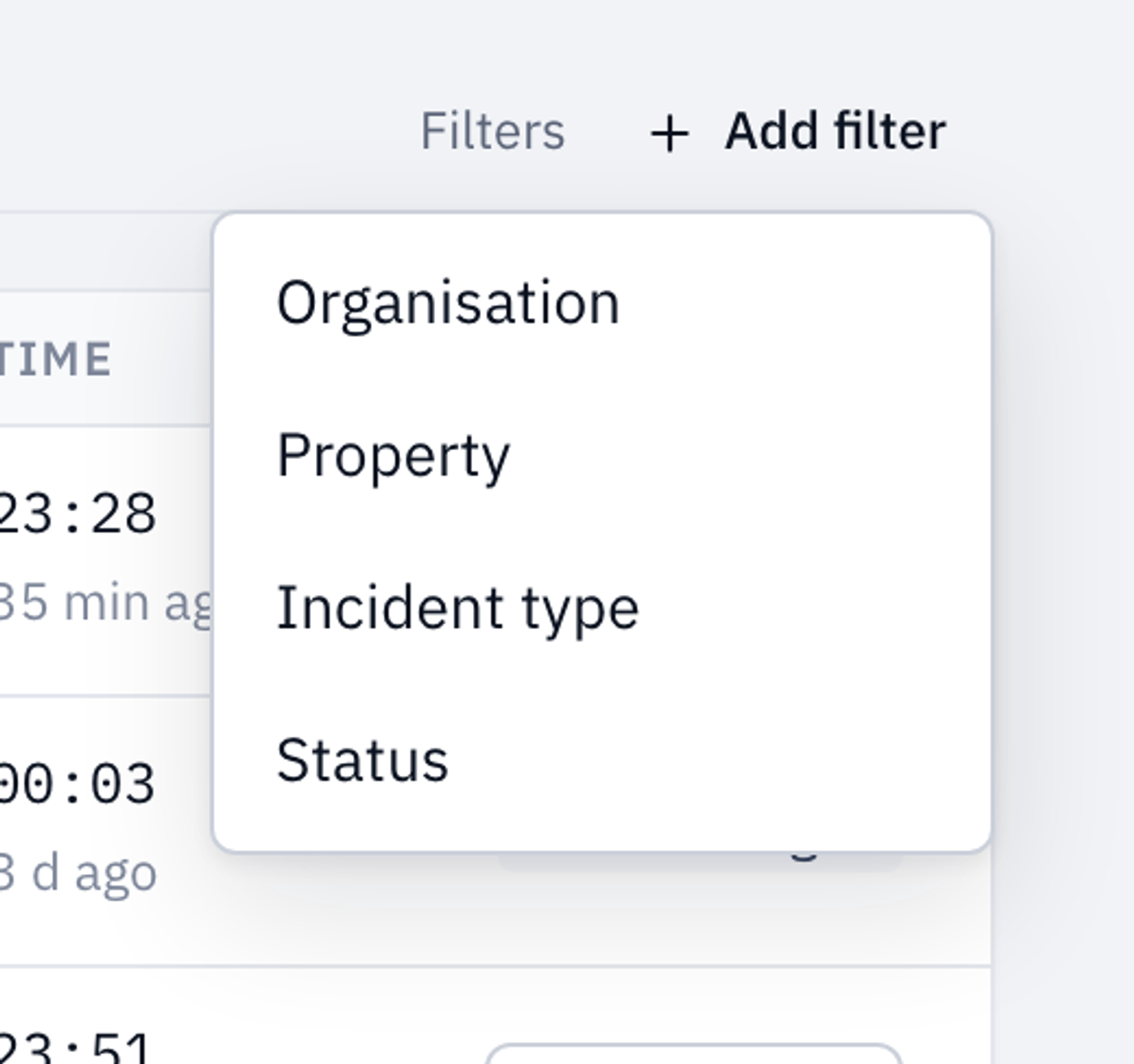Choose Organisation from the filter menu
The height and width of the screenshot is (1064, 1134).
602,303
